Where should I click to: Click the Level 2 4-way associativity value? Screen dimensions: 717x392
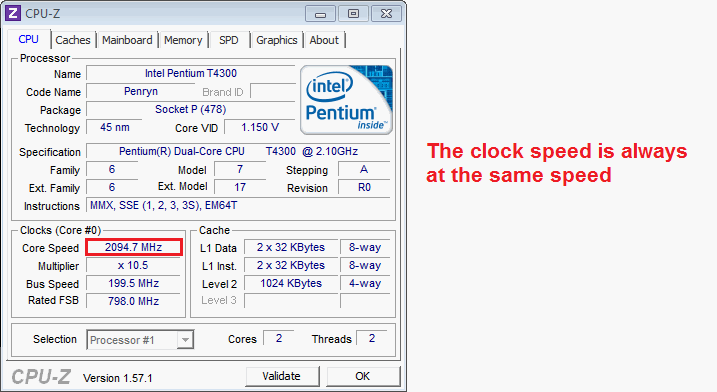point(365,283)
